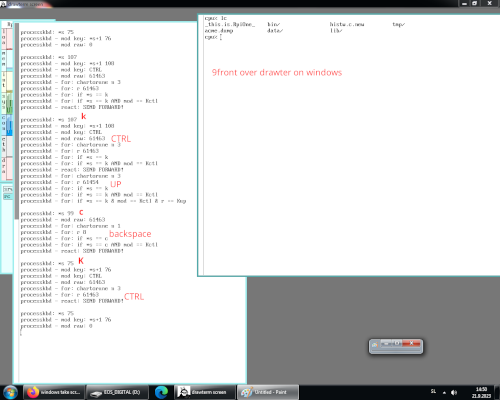Open the clock and date in the tray
Screen dimensions: 500x400
(481, 392)
